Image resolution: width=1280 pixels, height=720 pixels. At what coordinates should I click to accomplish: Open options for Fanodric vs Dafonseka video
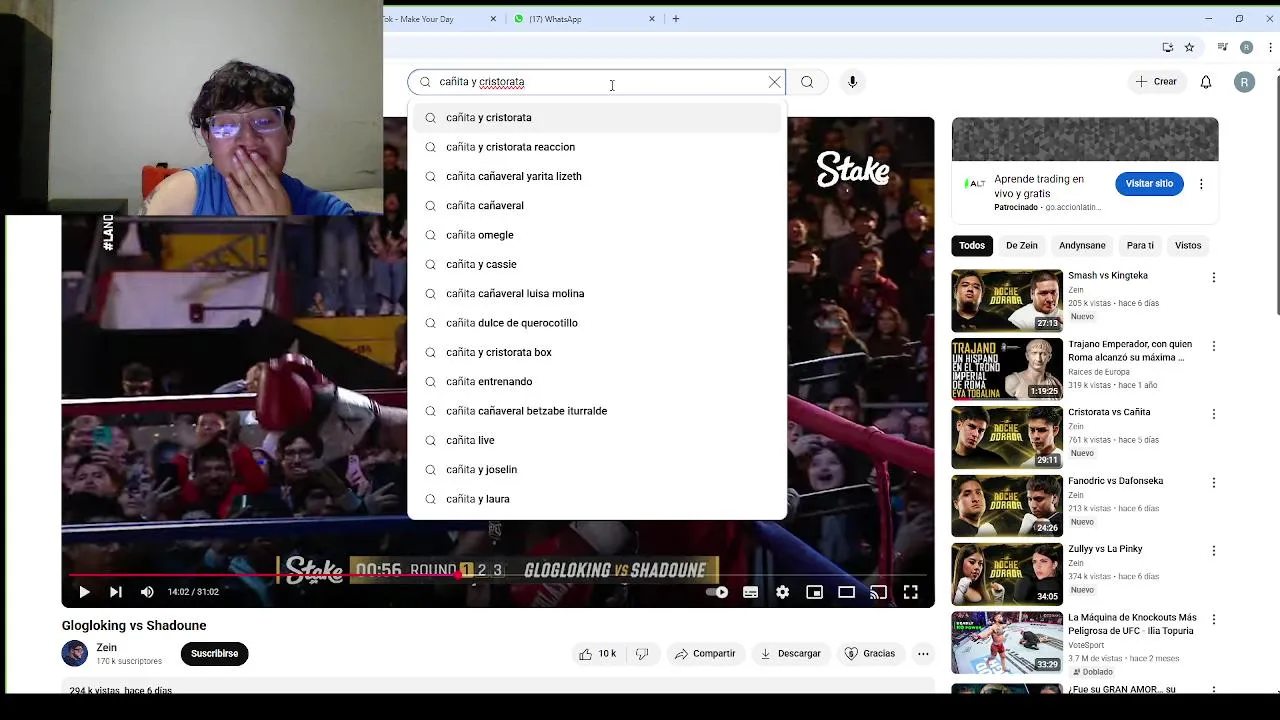pyautogui.click(x=1213, y=482)
